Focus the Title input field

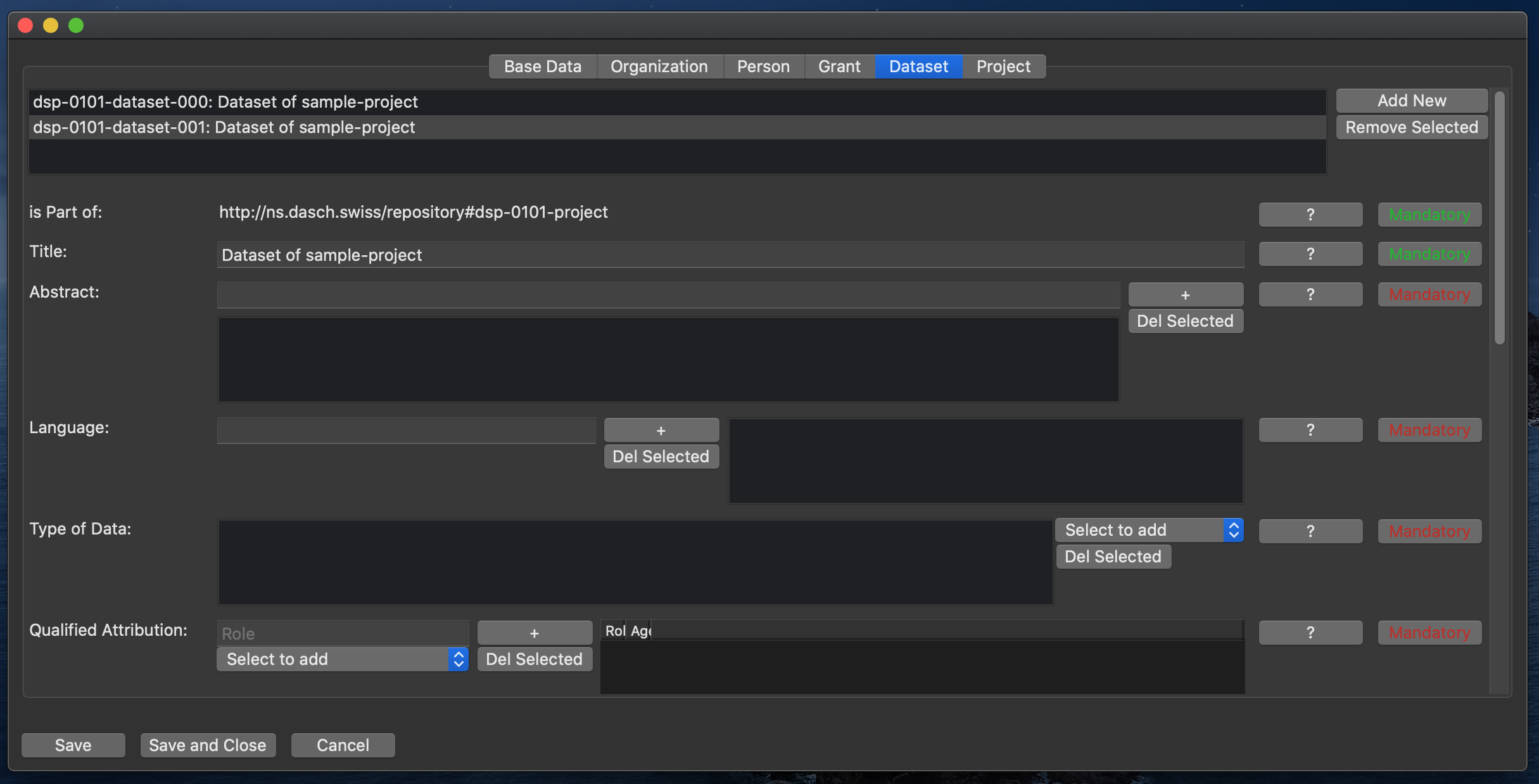point(730,255)
